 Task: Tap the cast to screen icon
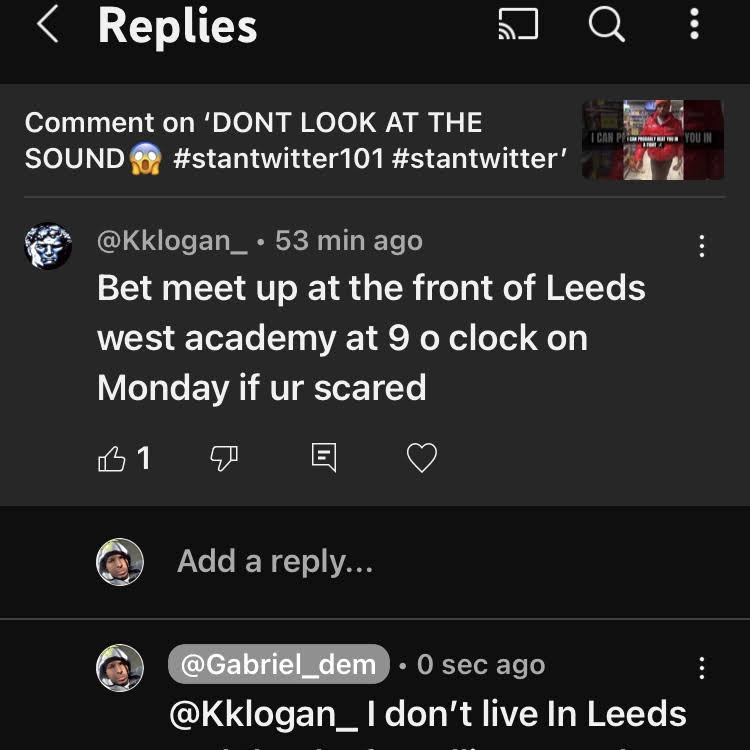[x=518, y=25]
